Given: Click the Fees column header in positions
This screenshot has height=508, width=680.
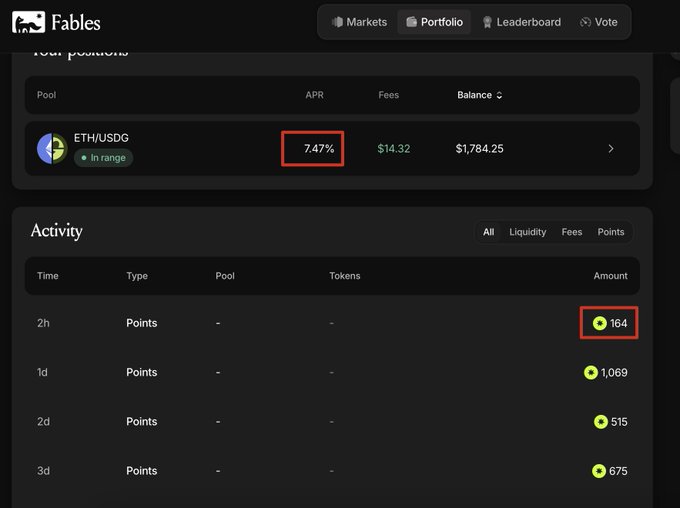Looking at the screenshot, I should (x=388, y=95).
